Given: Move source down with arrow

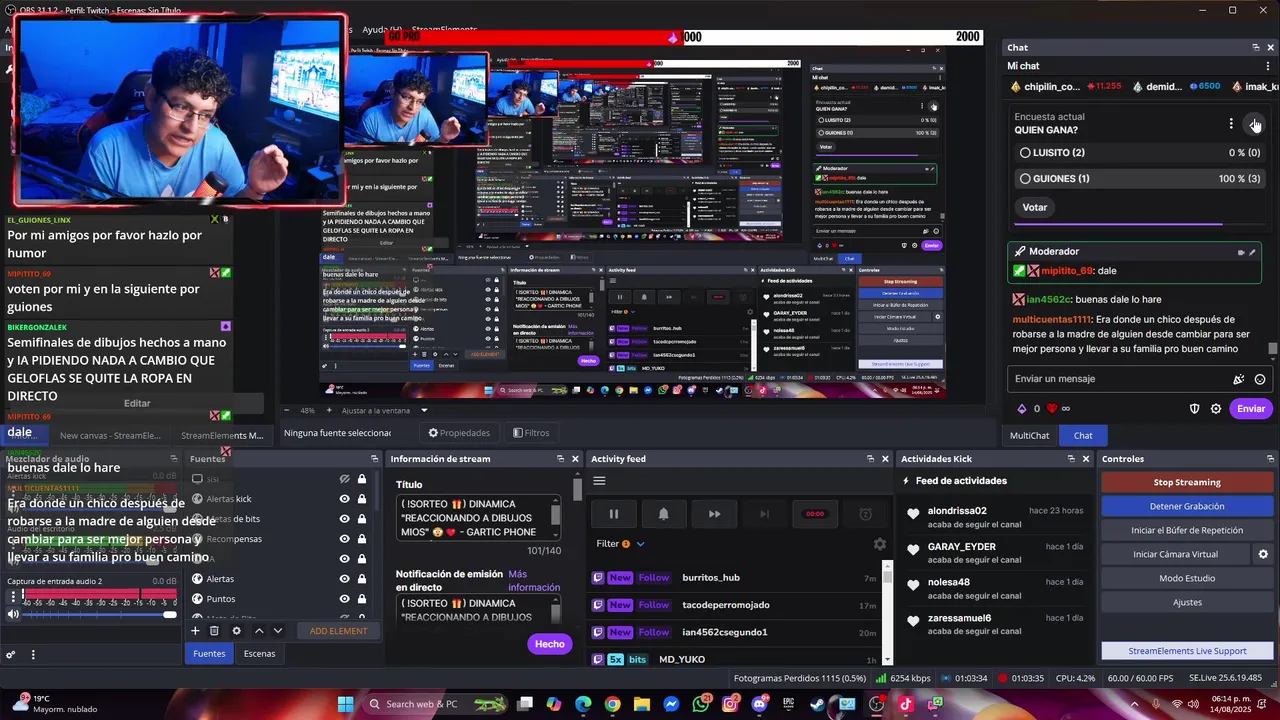Looking at the screenshot, I should tap(278, 631).
